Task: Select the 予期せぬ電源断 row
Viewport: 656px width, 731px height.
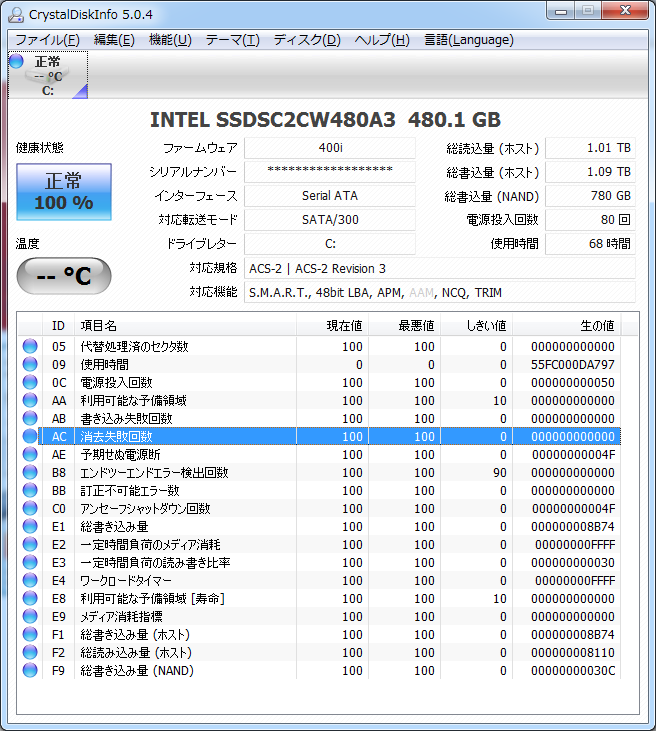Action: [319, 455]
